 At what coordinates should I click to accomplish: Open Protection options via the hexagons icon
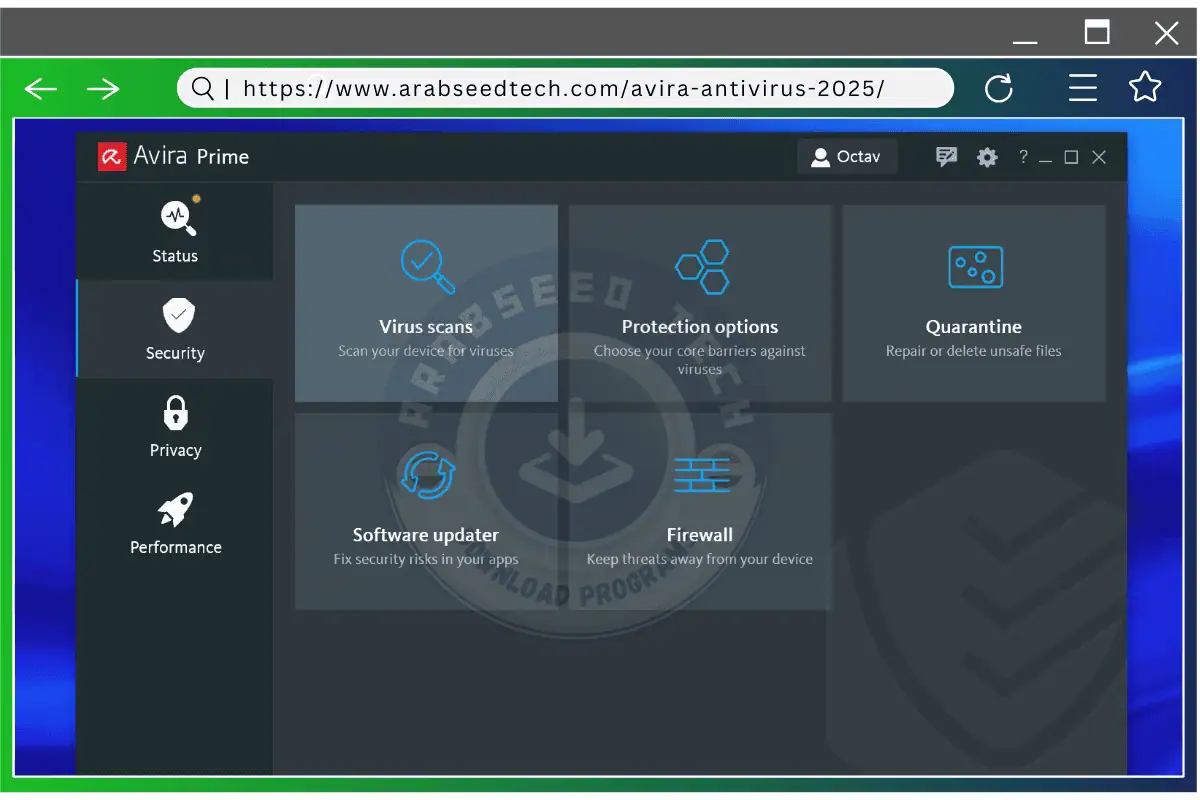(x=701, y=265)
